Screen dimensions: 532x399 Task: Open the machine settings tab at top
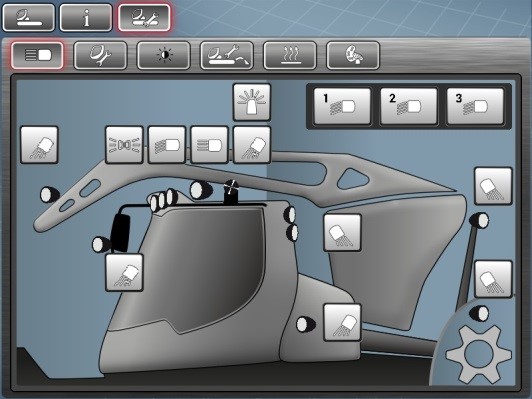pos(144,18)
